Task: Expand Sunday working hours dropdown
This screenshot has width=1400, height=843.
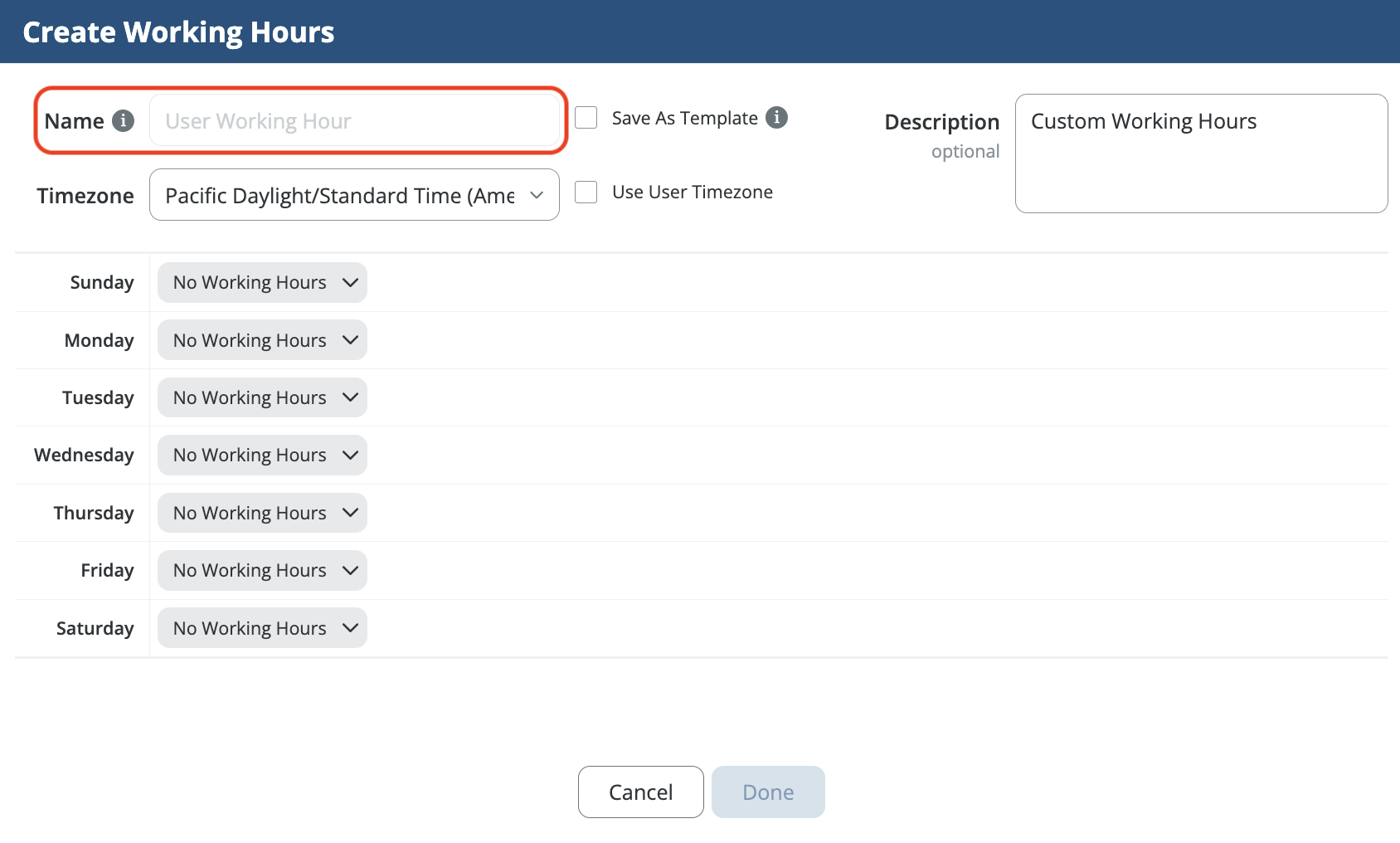Action: point(262,283)
